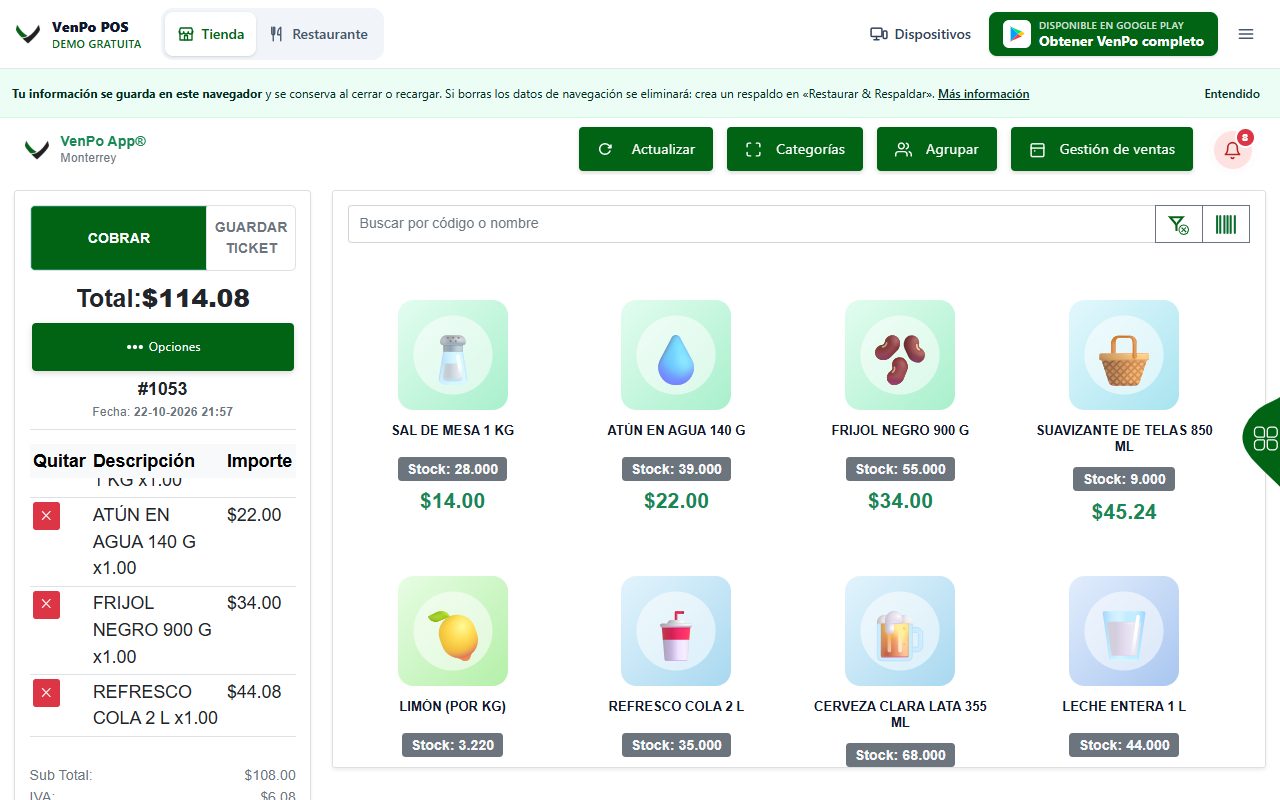
Task: Switch to the Restaurante tab
Action: (x=319, y=34)
